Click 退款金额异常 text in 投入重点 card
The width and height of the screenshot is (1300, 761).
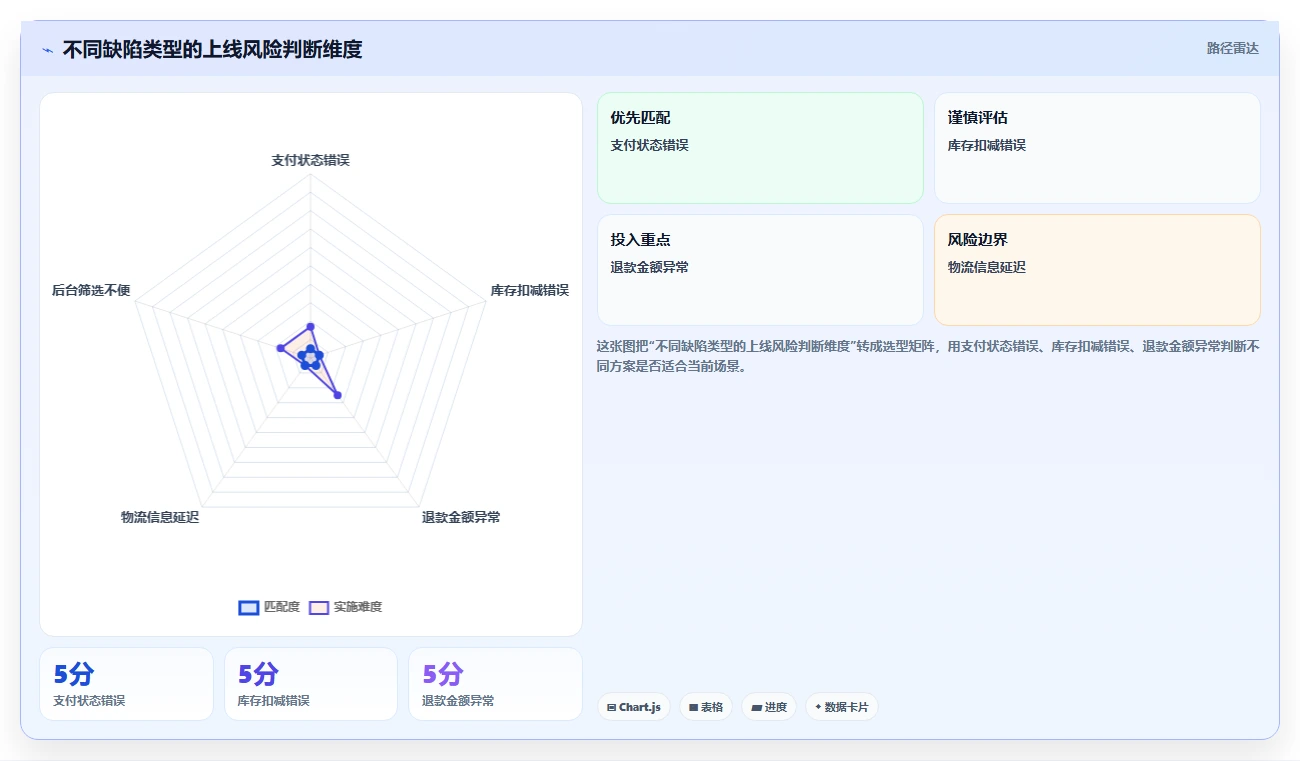pos(650,267)
